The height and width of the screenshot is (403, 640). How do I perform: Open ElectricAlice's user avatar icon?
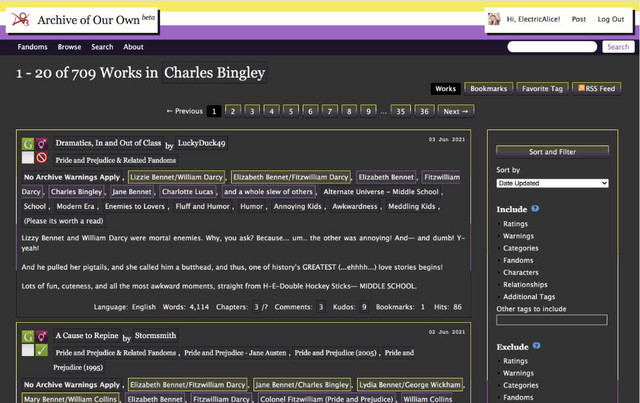click(494, 19)
